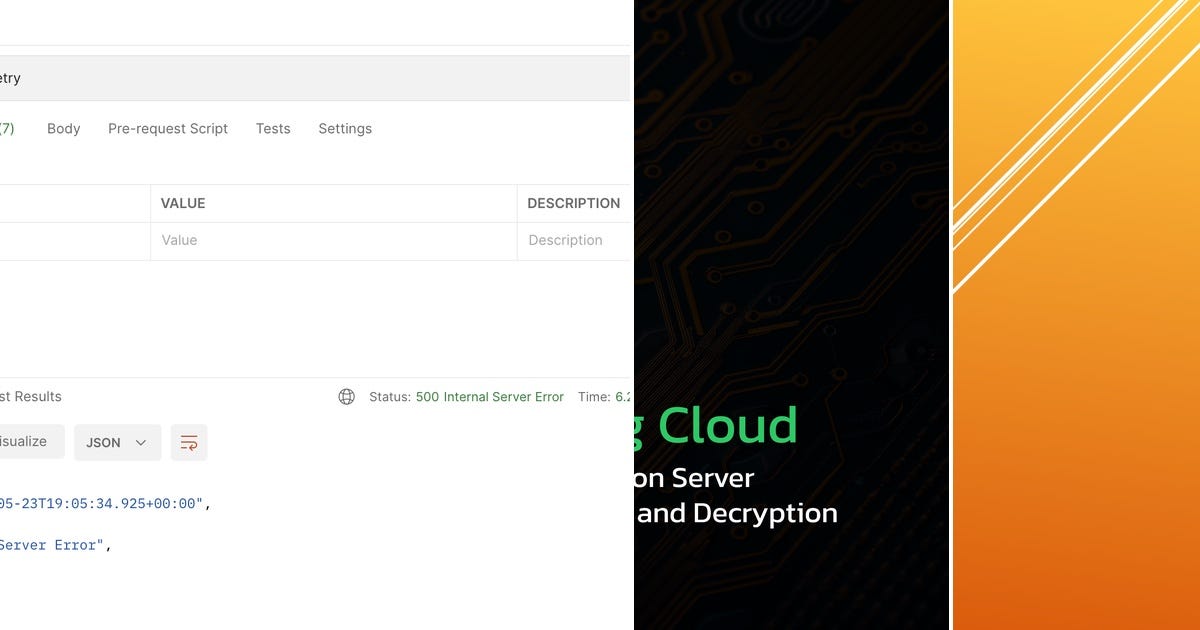
Task: Switch to the Body tab
Action: (63, 128)
